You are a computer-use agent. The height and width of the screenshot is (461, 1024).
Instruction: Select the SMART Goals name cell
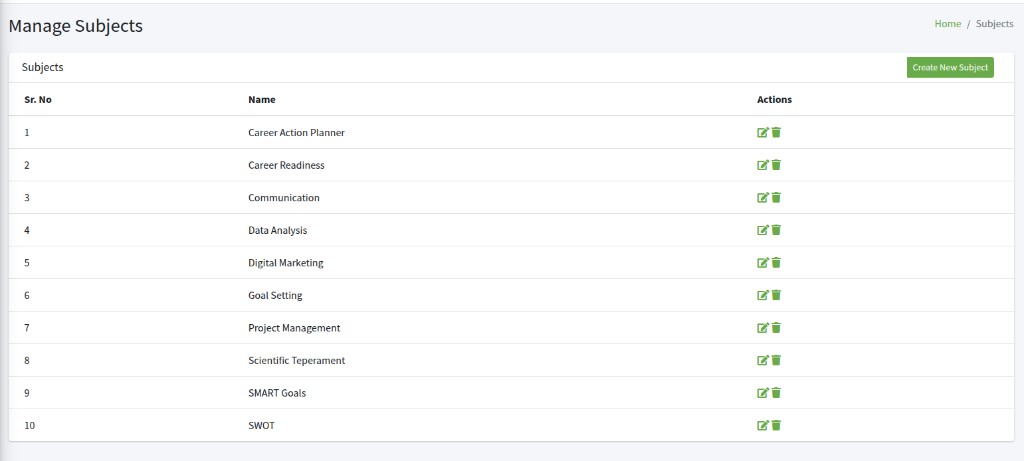277,393
